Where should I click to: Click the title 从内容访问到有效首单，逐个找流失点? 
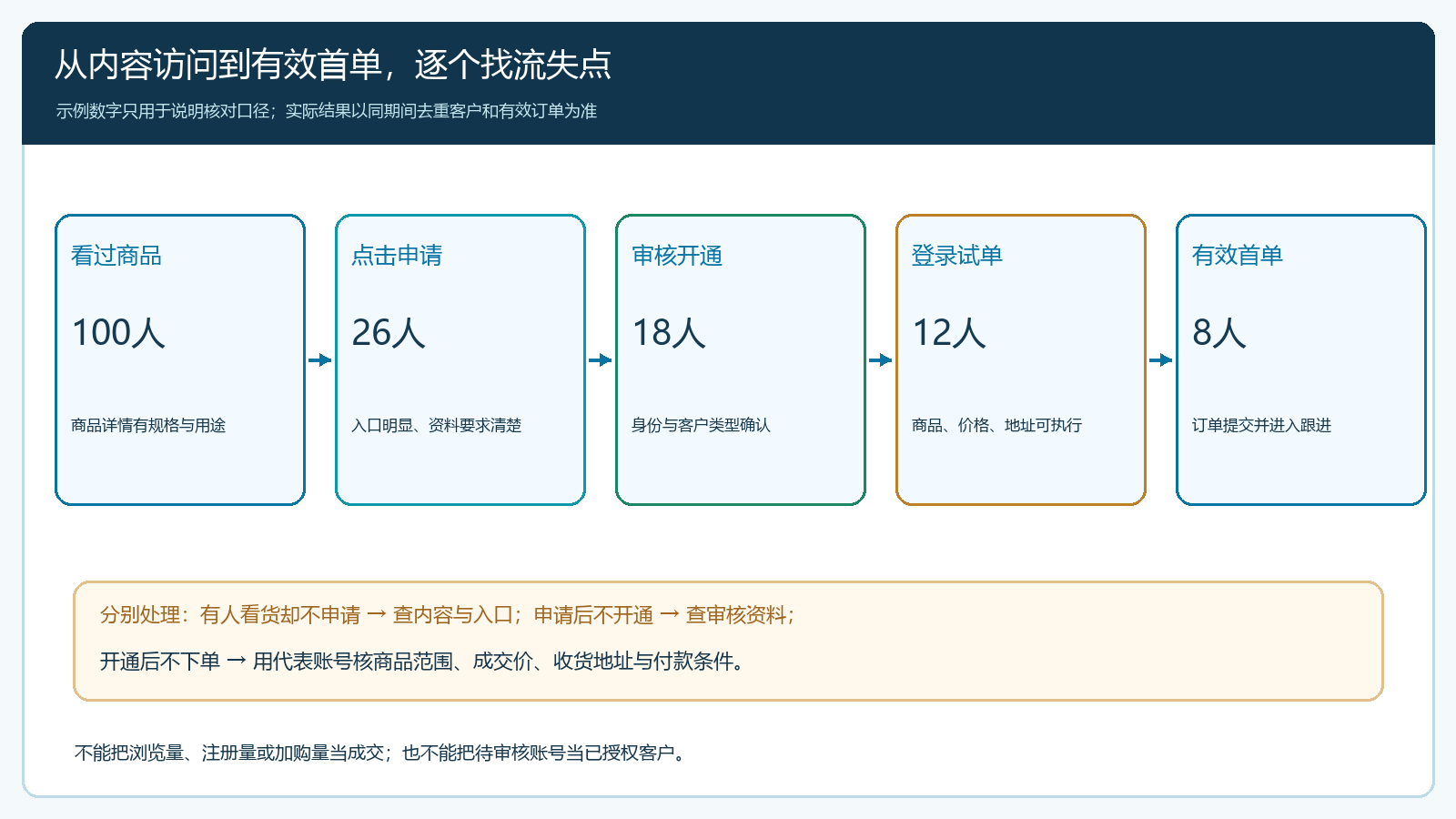(x=333, y=65)
